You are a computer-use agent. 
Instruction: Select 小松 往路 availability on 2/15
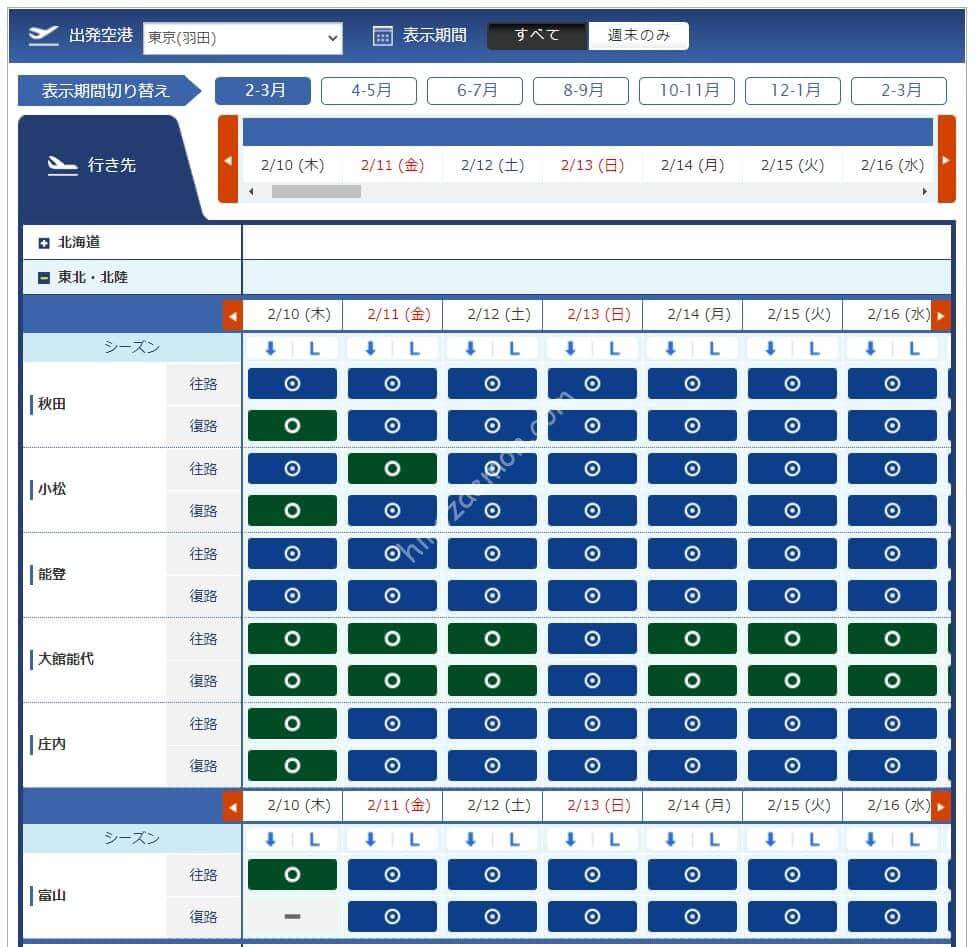click(792, 469)
